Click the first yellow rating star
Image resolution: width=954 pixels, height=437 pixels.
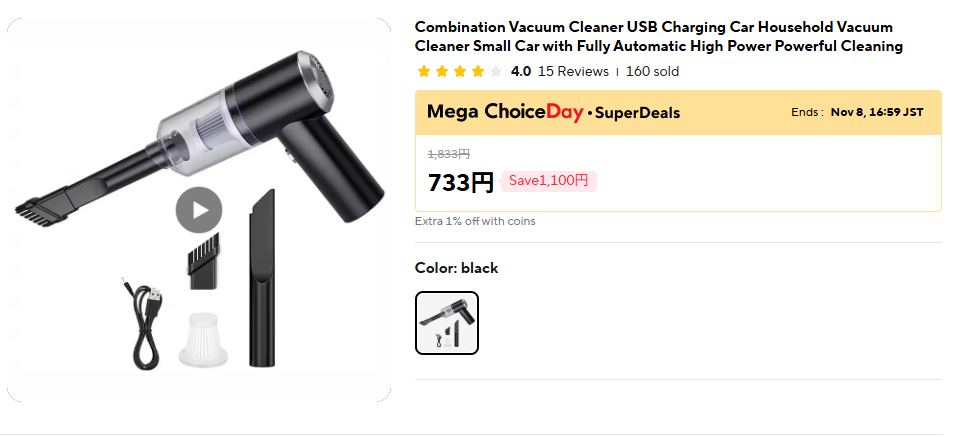point(424,71)
